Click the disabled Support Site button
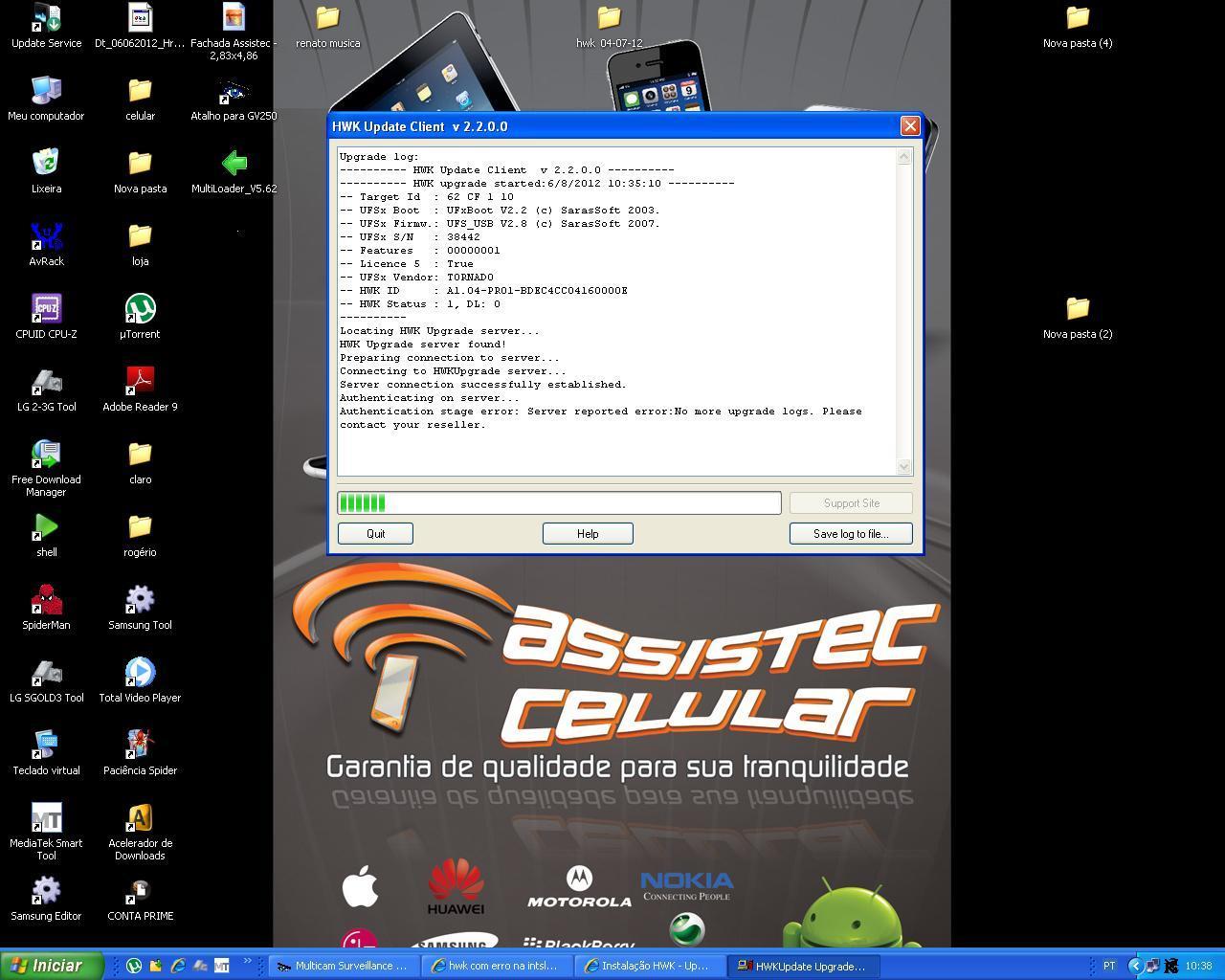Viewport: 1225px width, 980px height. point(851,502)
